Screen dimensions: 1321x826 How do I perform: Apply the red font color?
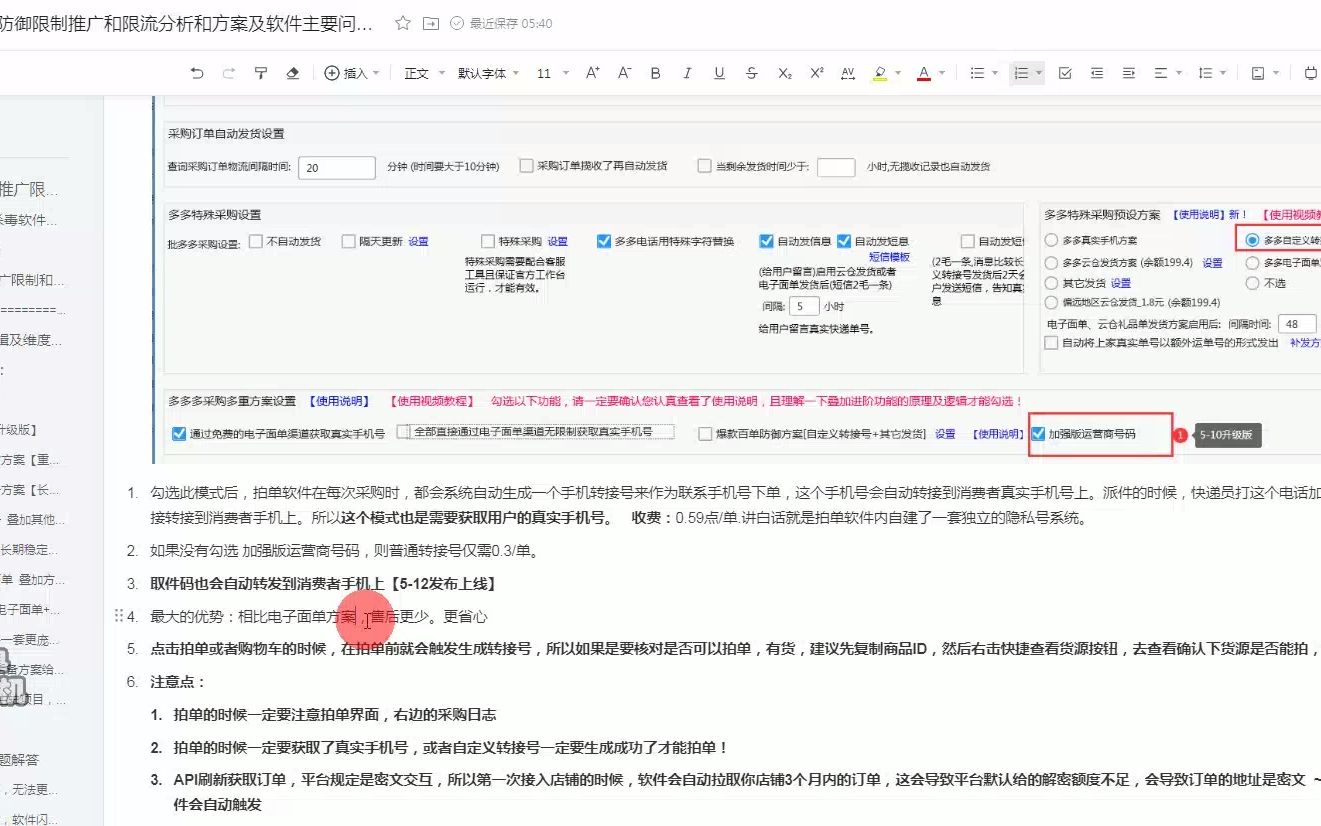924,73
